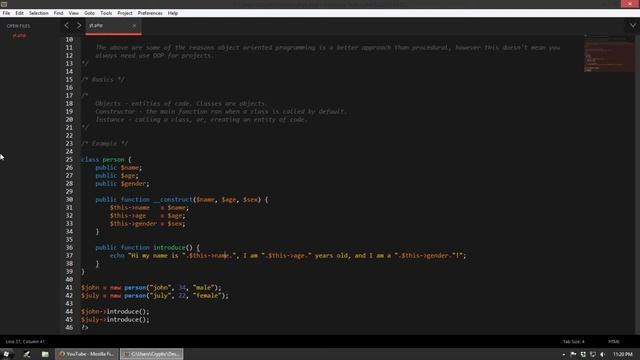Open the Project menu
640x360 pixels.
124,13
